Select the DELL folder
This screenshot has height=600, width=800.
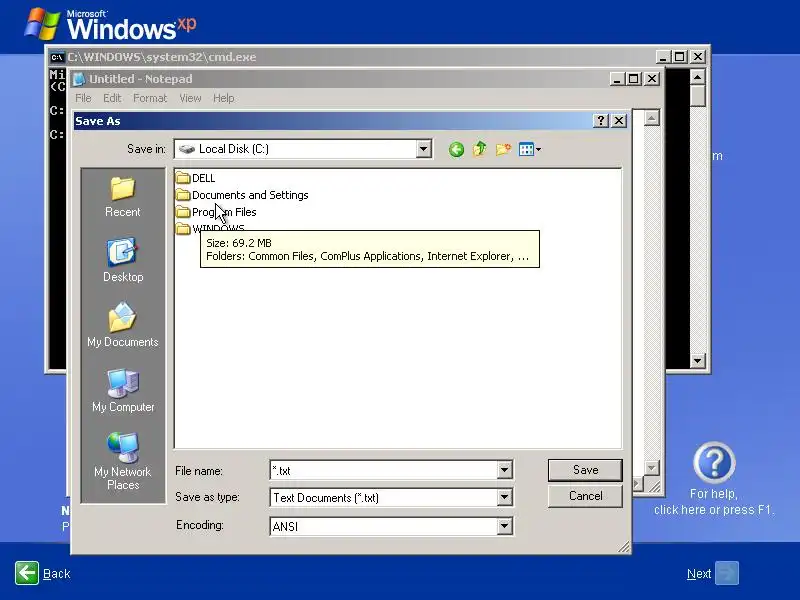[x=195, y=178]
